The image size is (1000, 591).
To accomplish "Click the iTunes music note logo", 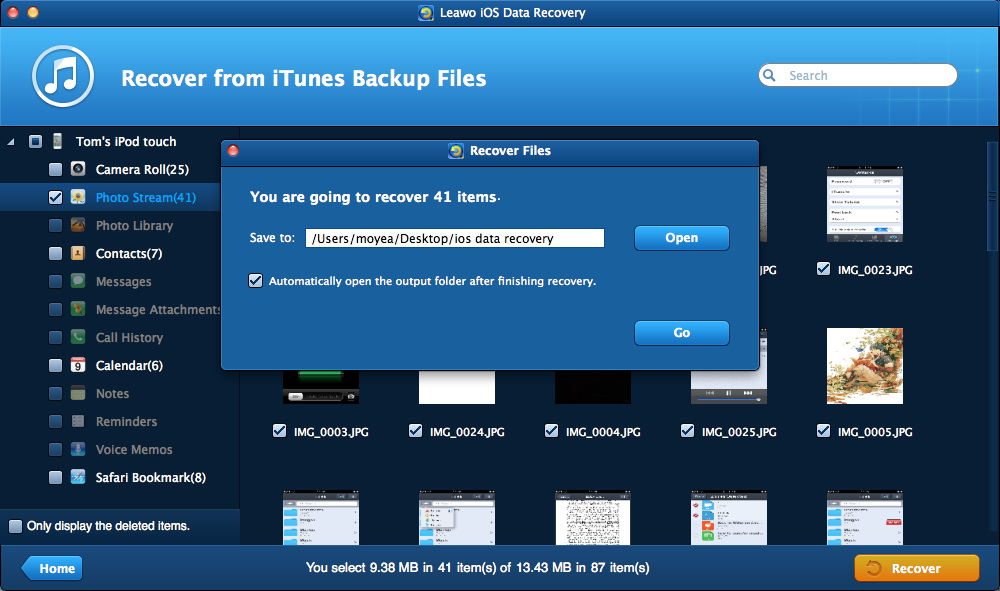I will pyautogui.click(x=63, y=77).
